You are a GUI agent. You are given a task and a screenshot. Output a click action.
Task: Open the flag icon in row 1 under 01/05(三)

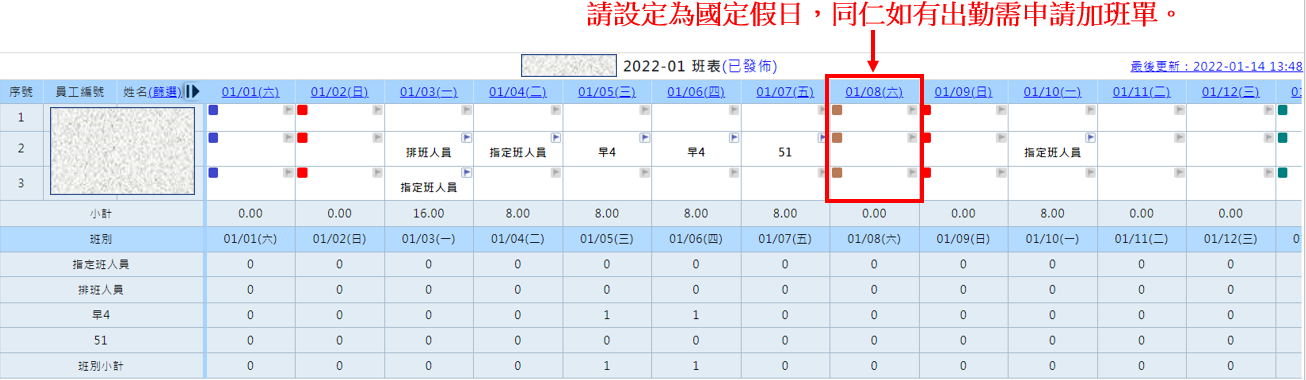coord(645,110)
